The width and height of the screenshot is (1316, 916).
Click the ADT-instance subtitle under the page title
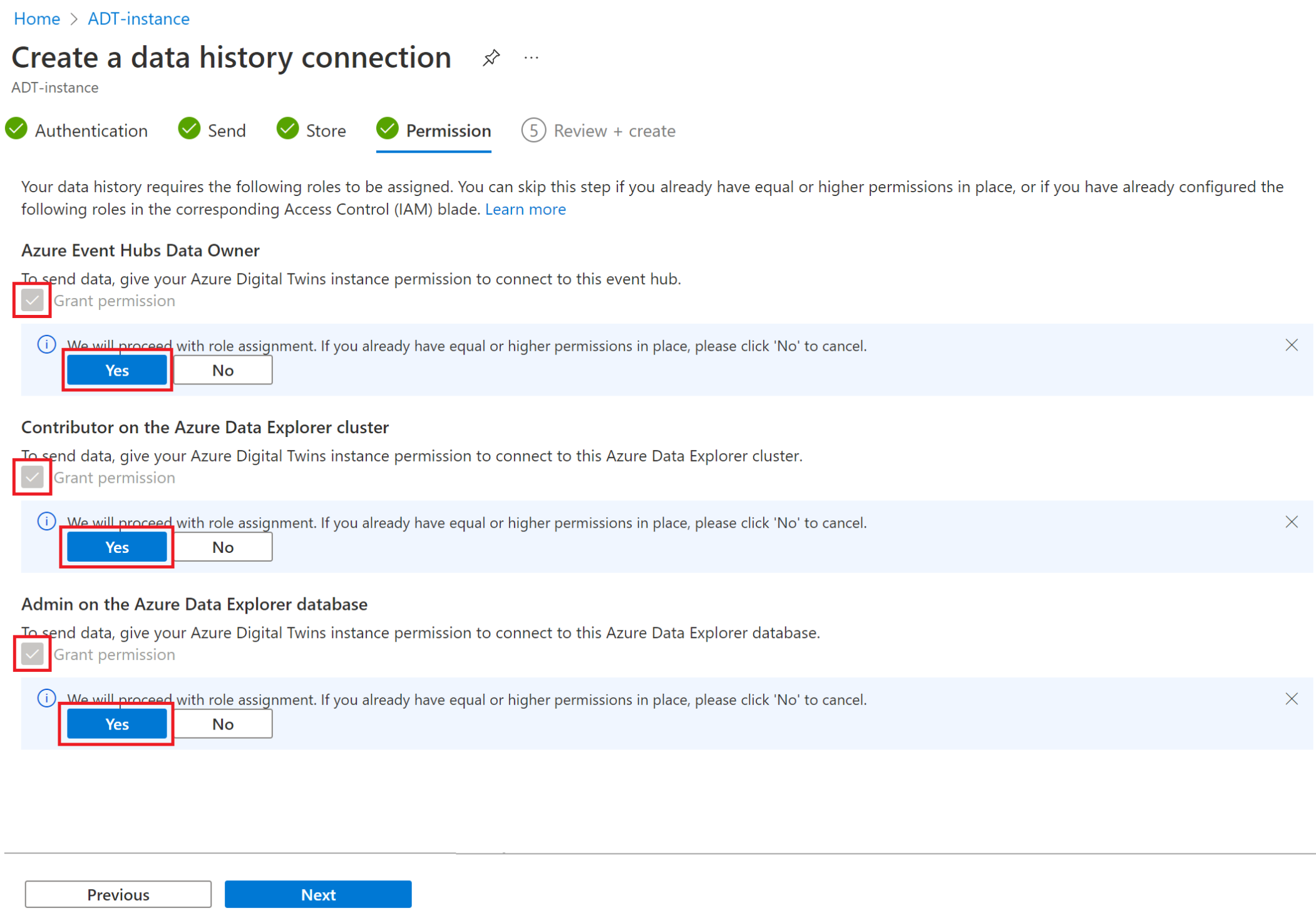(x=55, y=88)
